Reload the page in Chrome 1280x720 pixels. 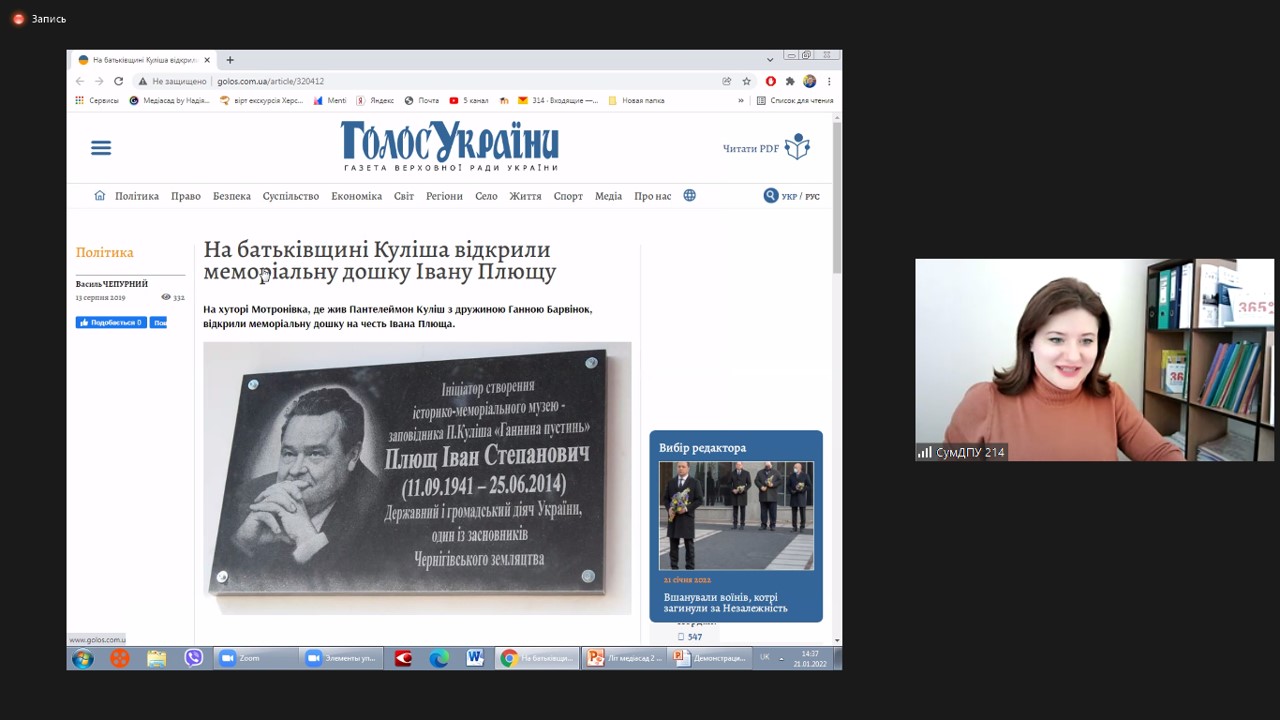click(118, 81)
